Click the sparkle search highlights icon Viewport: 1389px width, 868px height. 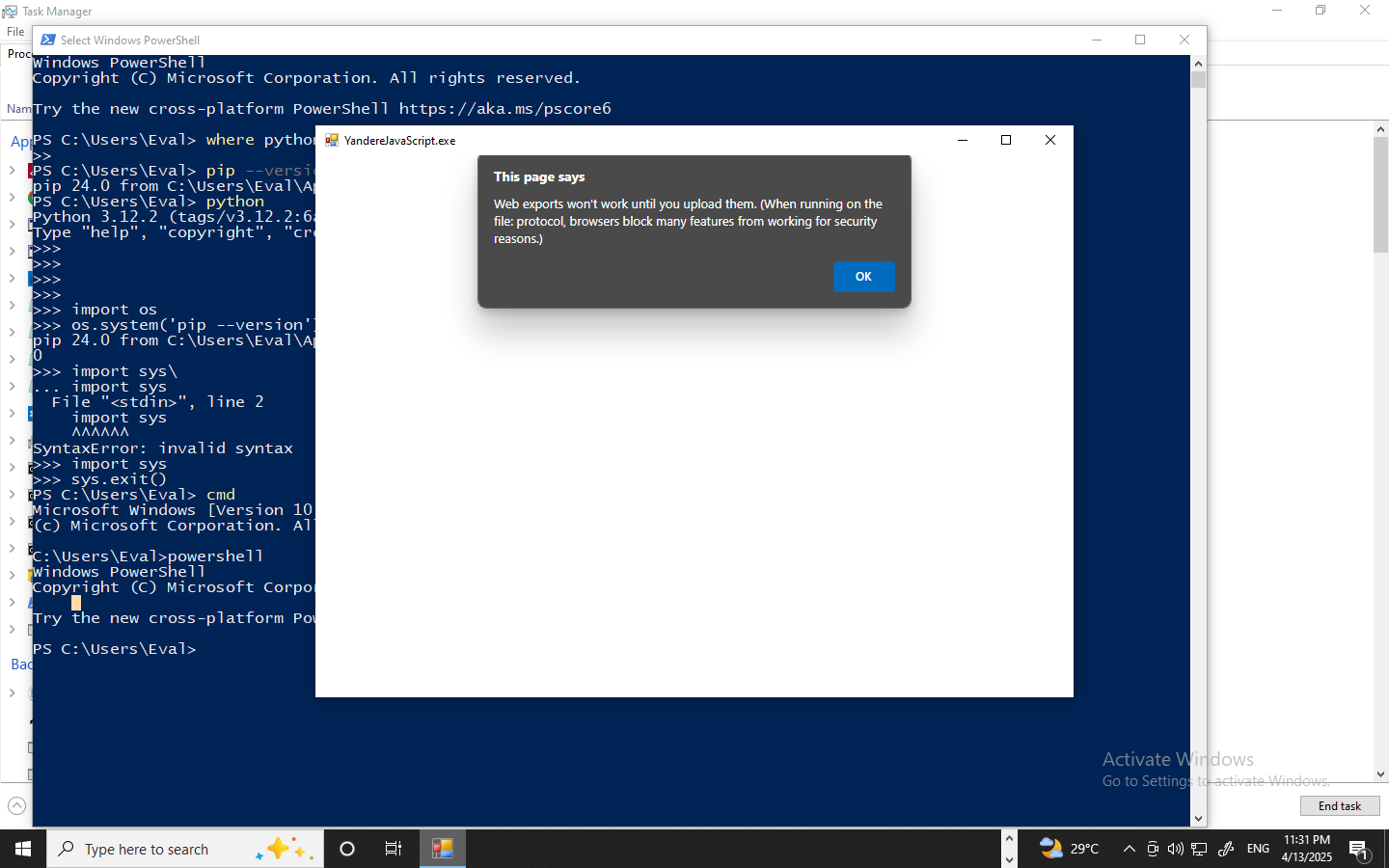286,849
